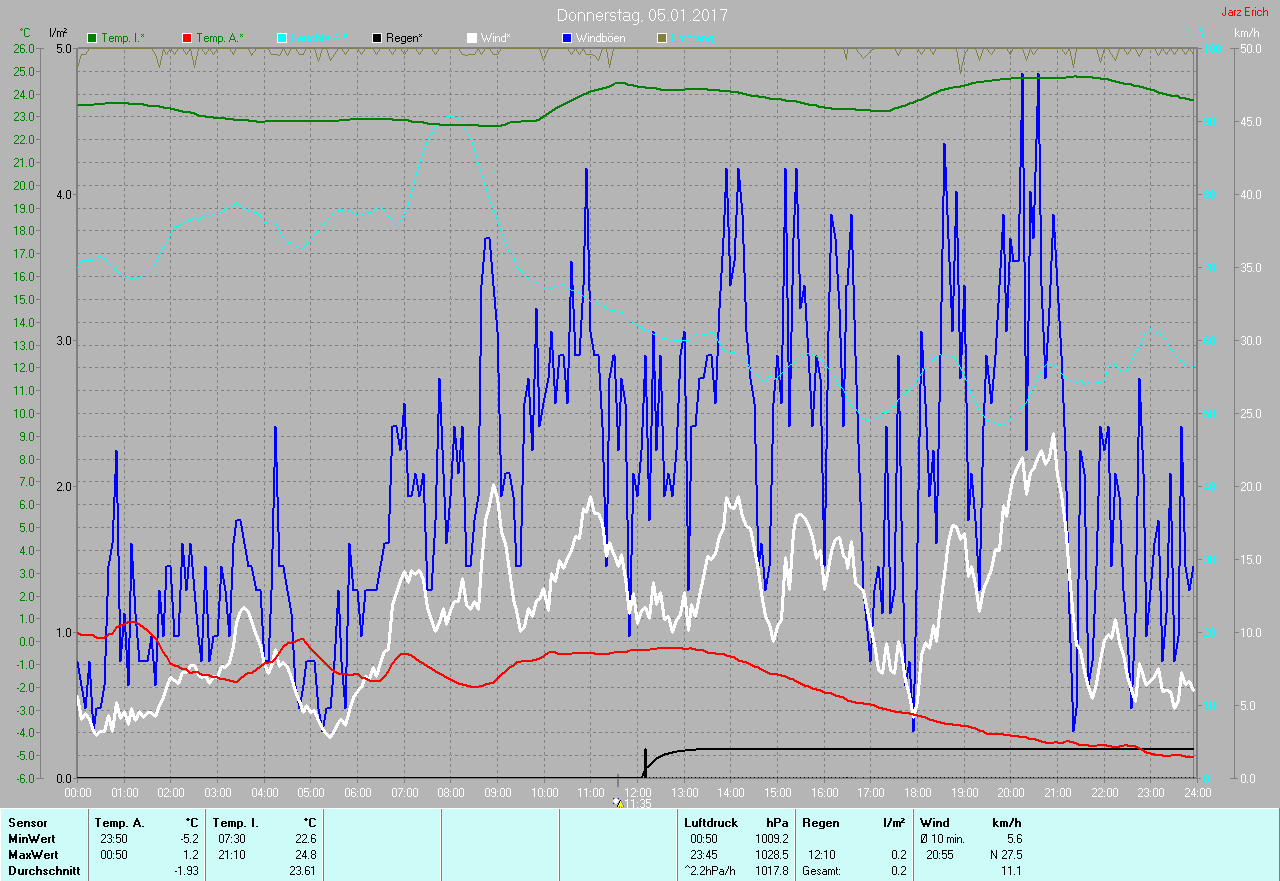Viewport: 1280px width, 881px height.
Task: Click the Temp. I. column header in table
Action: (235, 823)
